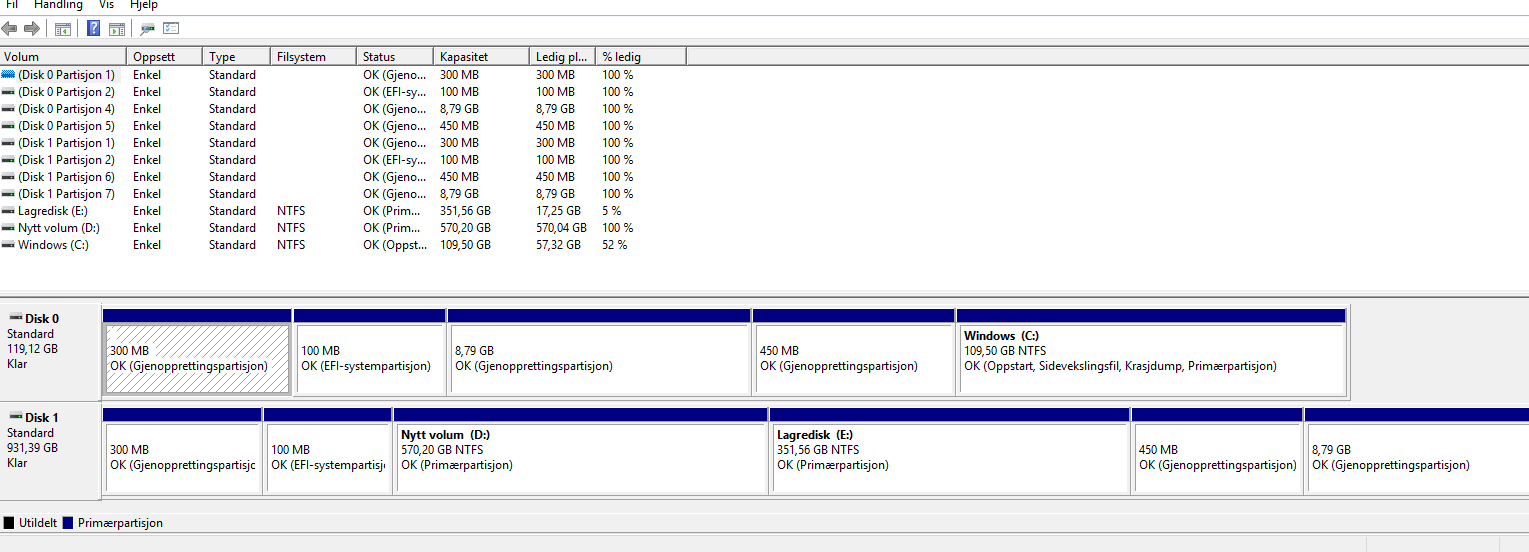The width and height of the screenshot is (1529, 552).
Task: Sort by the Type column header
Action: pyautogui.click(x=236, y=57)
